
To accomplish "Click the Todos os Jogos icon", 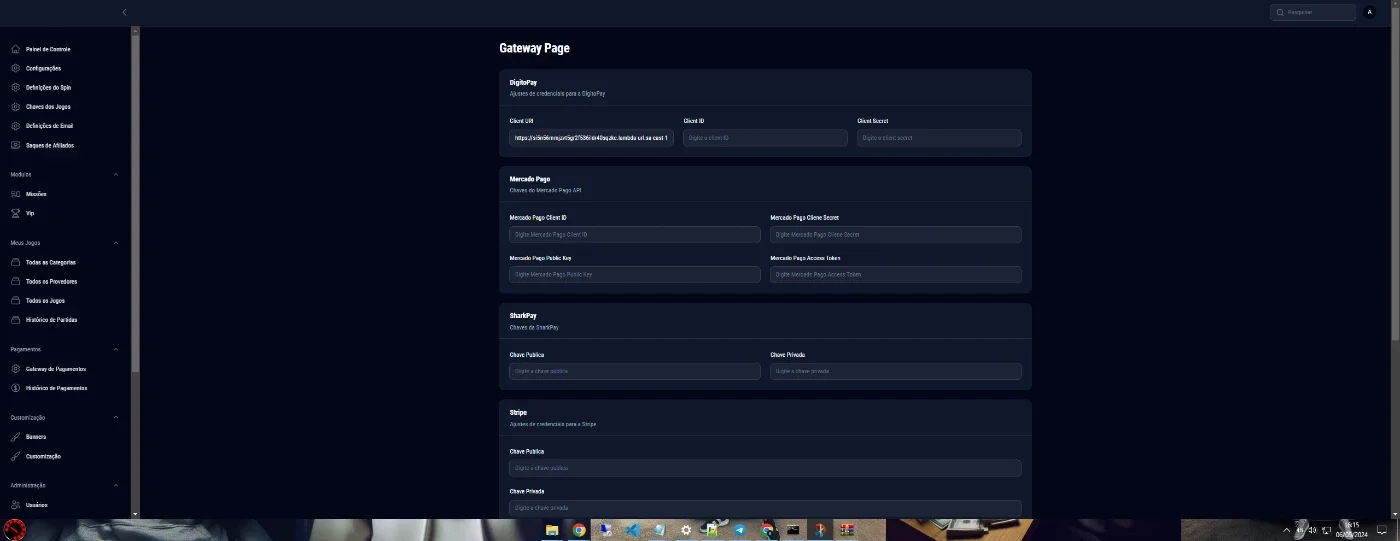I will point(16,300).
